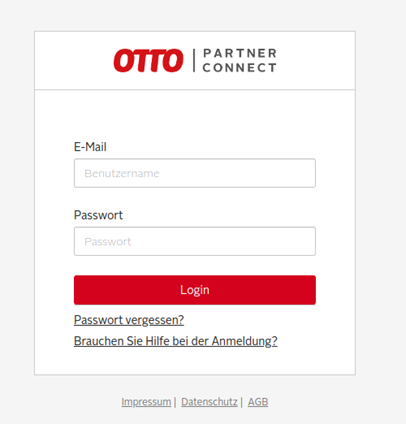This screenshot has width=406, height=424.
Task: Click the Passwort label above password field
Action: coord(98,215)
